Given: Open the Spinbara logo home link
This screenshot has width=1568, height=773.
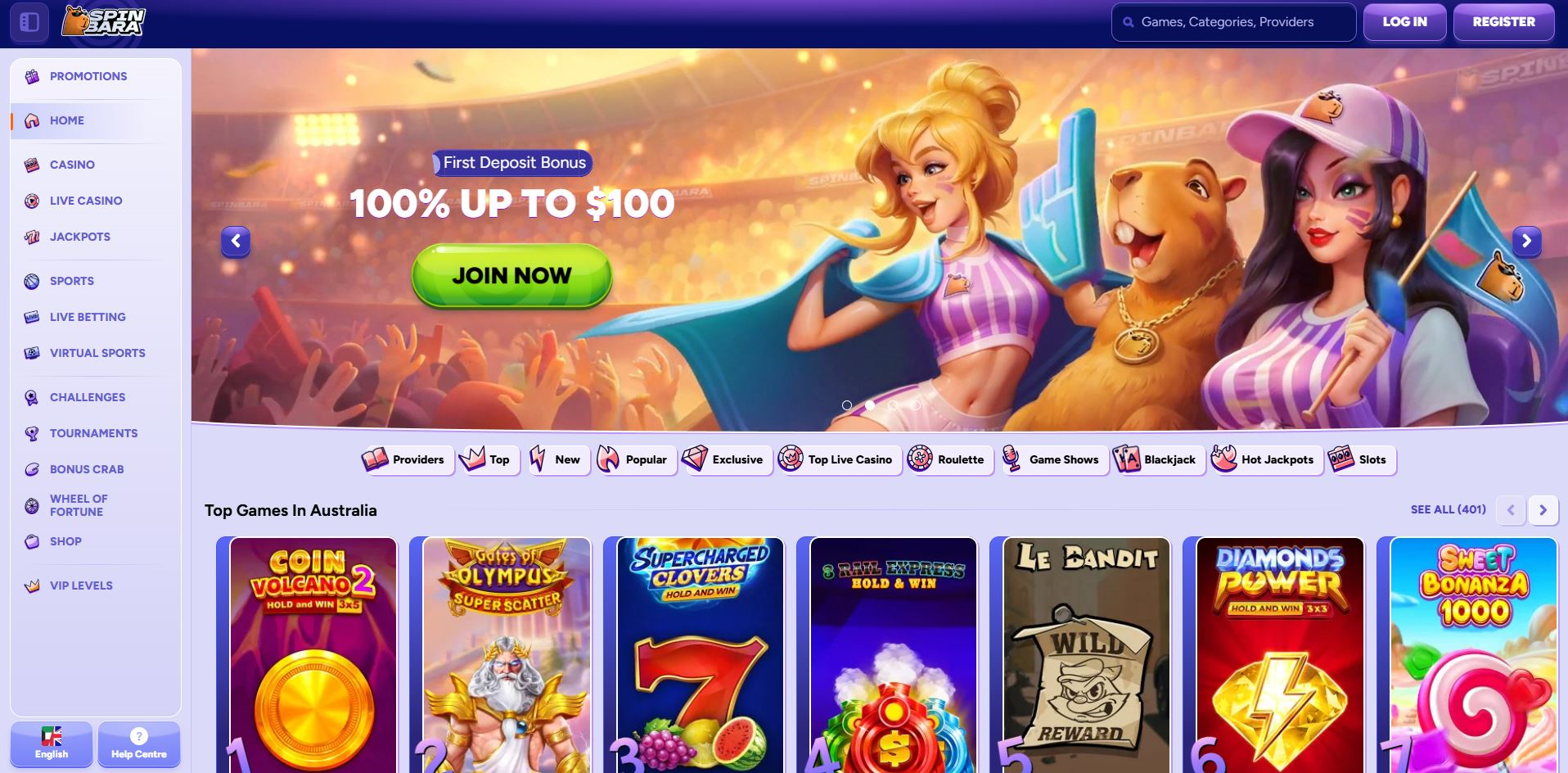Looking at the screenshot, I should [x=104, y=22].
